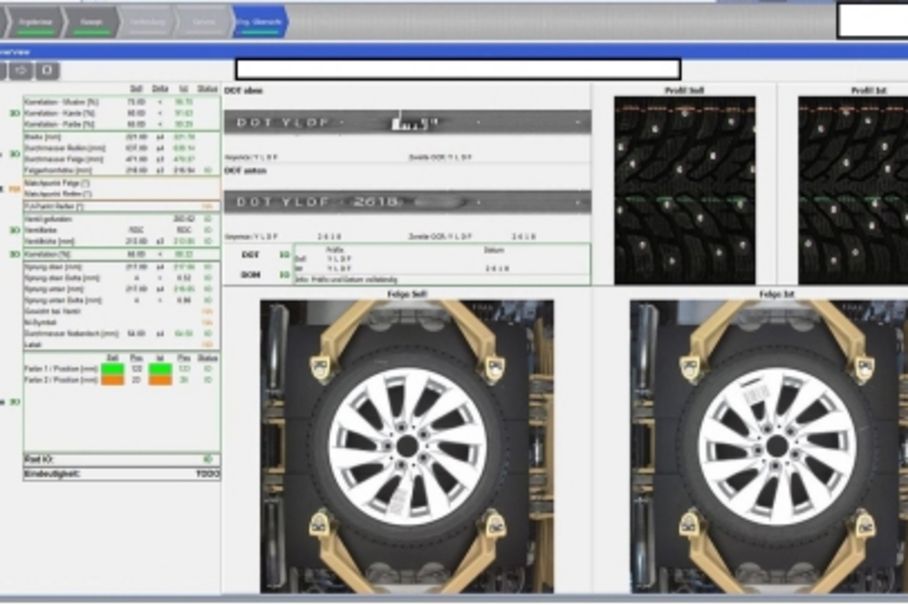Screen dimensions: 908x605
Task: Open the DOT oben scan image
Action: point(407,123)
